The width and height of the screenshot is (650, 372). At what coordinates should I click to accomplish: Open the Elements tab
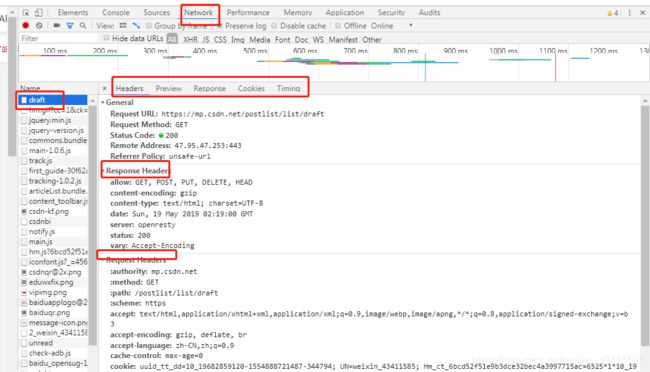(x=73, y=13)
